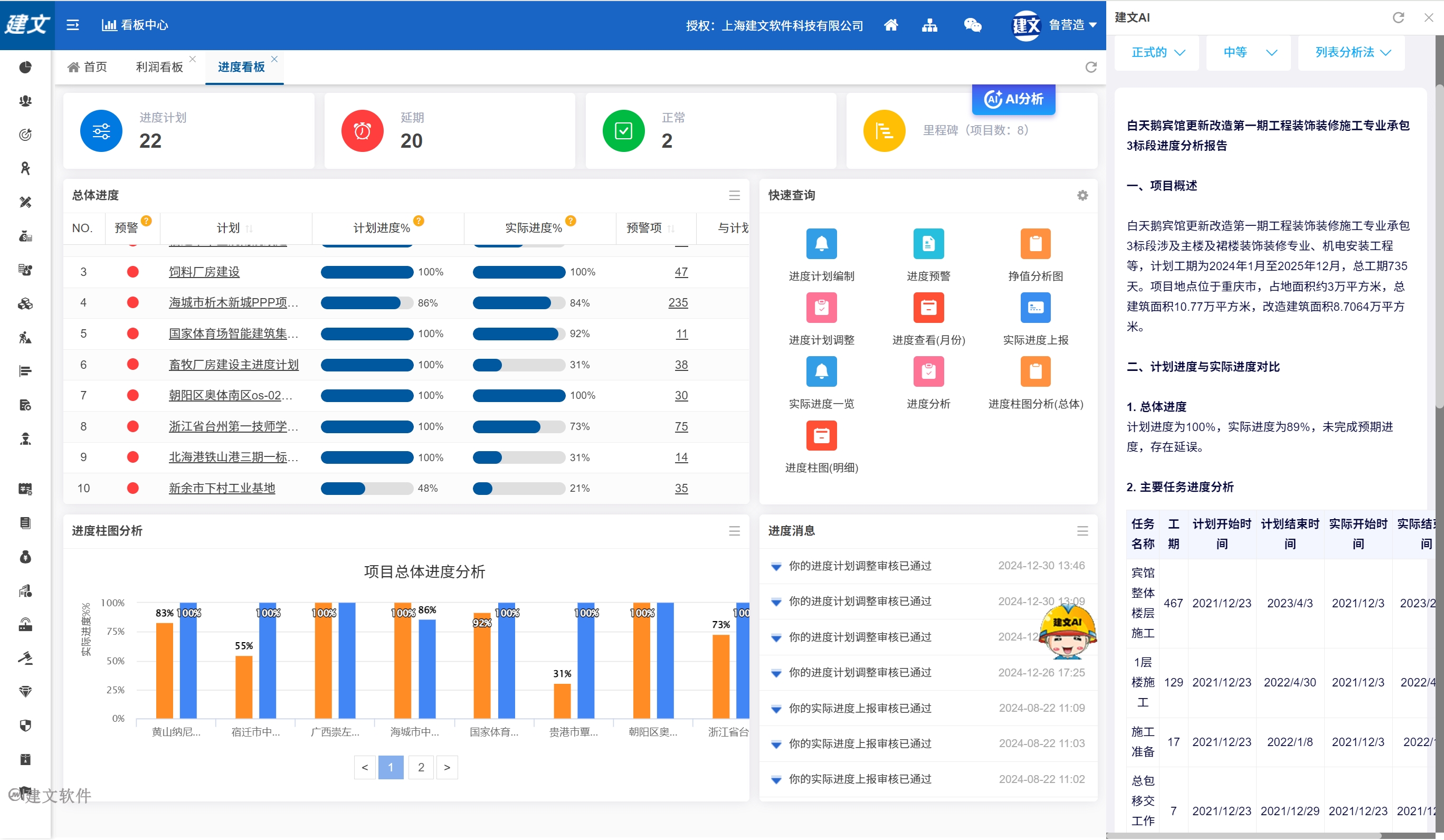Screen dimensions: 1444x840
Task: Click the next page arrow under chart
Action: click(x=447, y=767)
